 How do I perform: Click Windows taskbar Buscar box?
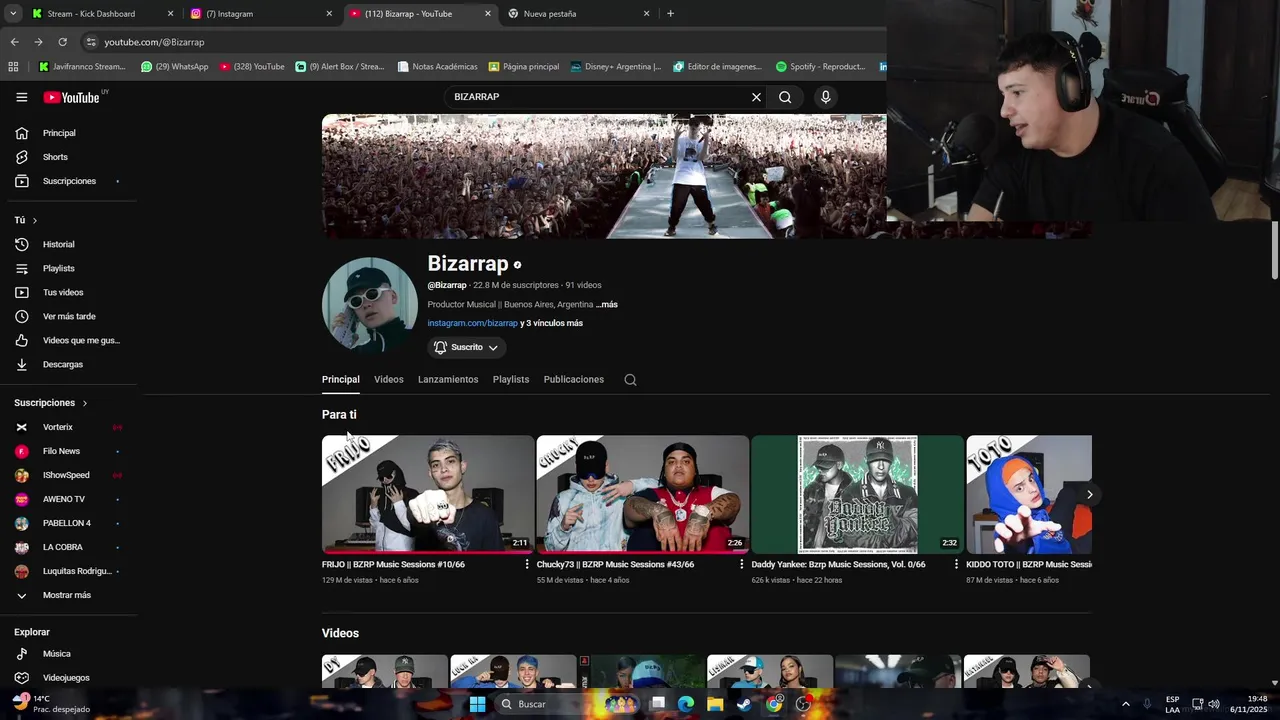pos(544,704)
